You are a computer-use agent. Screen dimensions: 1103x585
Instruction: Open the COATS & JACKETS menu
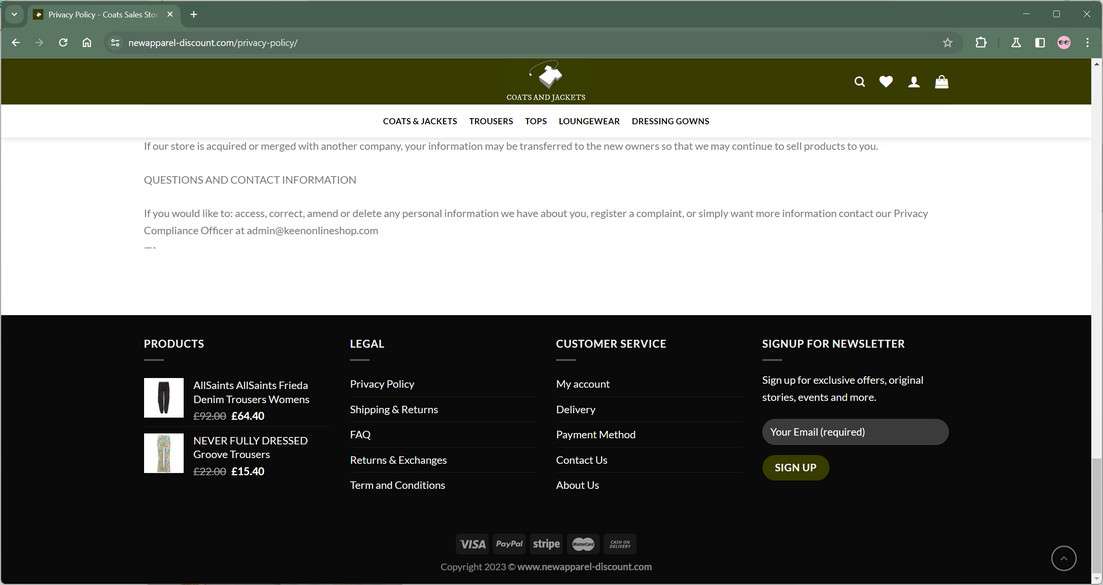coord(419,121)
